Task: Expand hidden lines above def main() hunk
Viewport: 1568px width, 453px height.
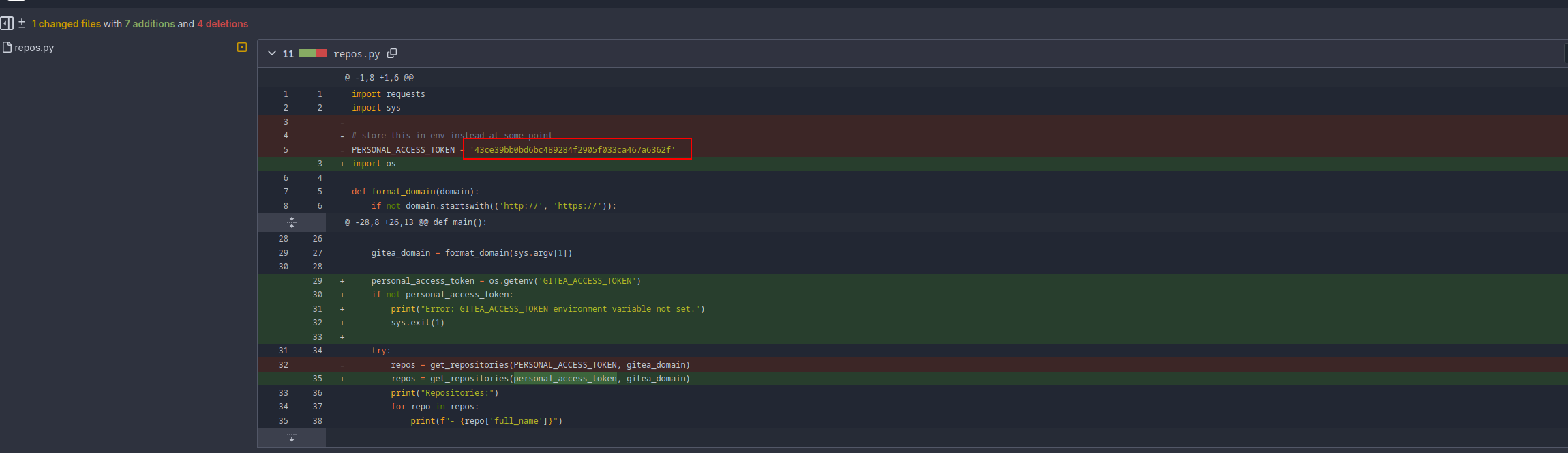Action: click(x=292, y=222)
